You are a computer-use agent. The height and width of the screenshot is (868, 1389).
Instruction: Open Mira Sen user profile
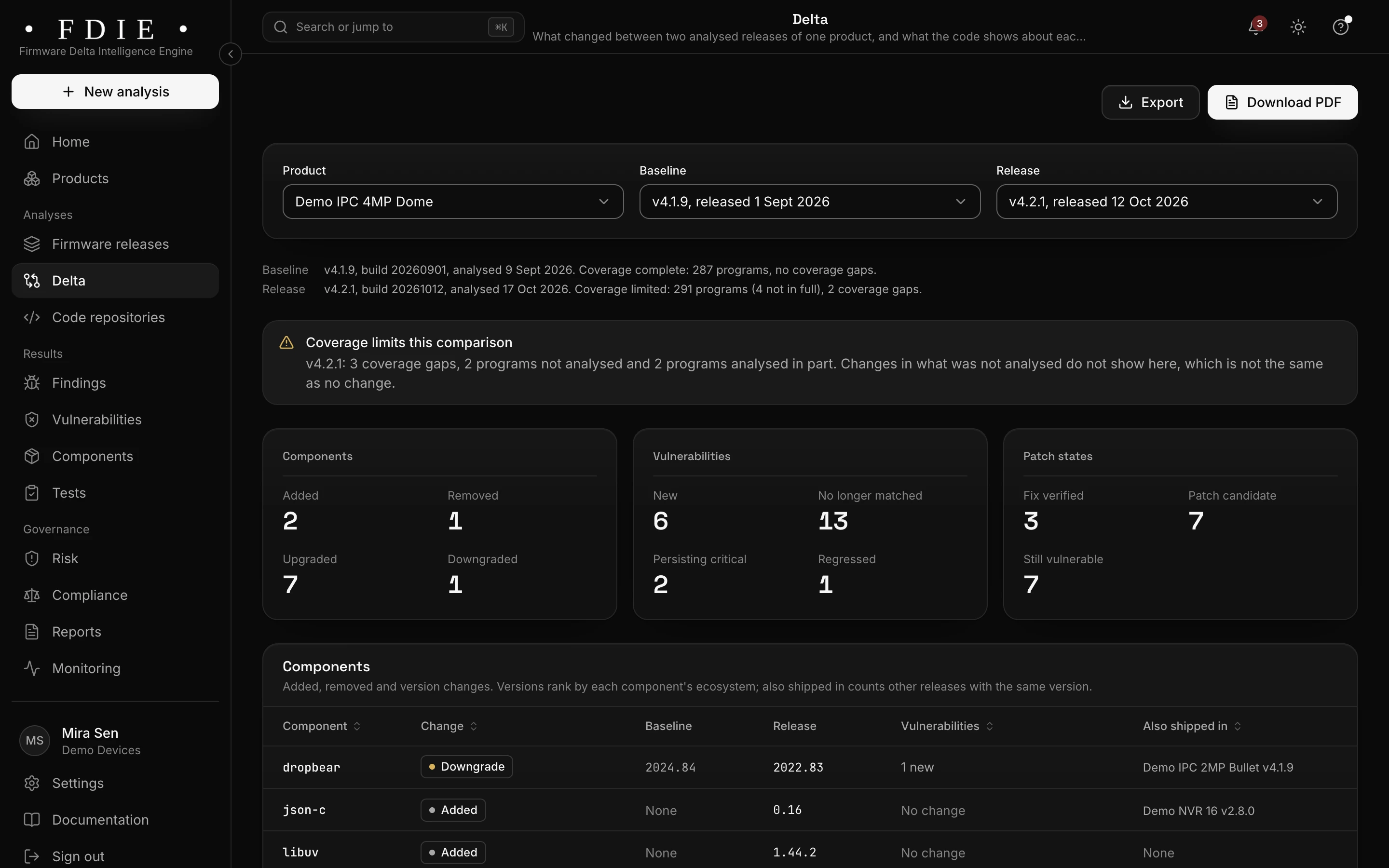(115, 741)
